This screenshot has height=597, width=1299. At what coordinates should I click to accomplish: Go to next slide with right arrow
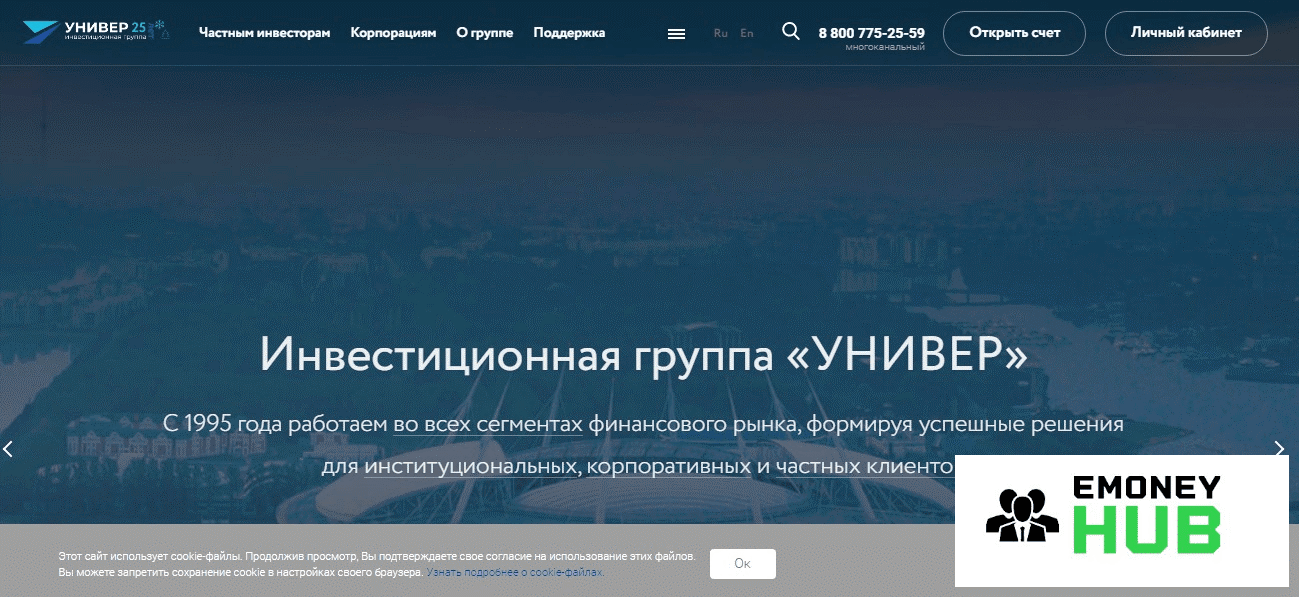click(1279, 449)
